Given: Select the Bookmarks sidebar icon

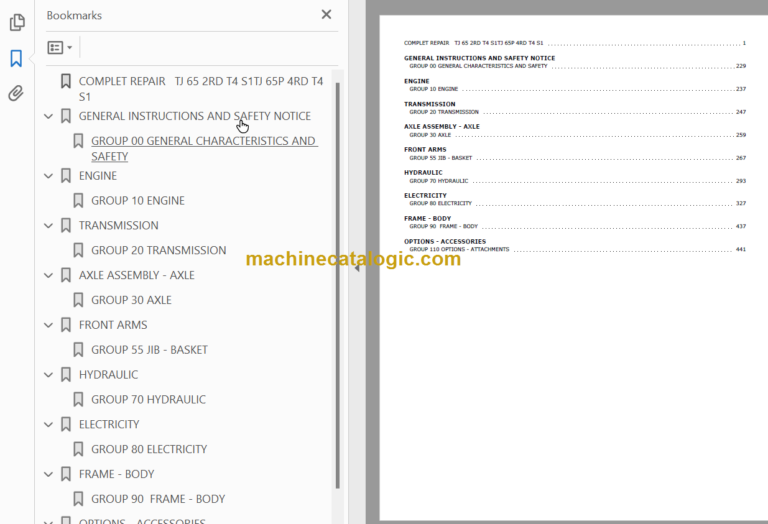Looking at the screenshot, I should [16, 58].
